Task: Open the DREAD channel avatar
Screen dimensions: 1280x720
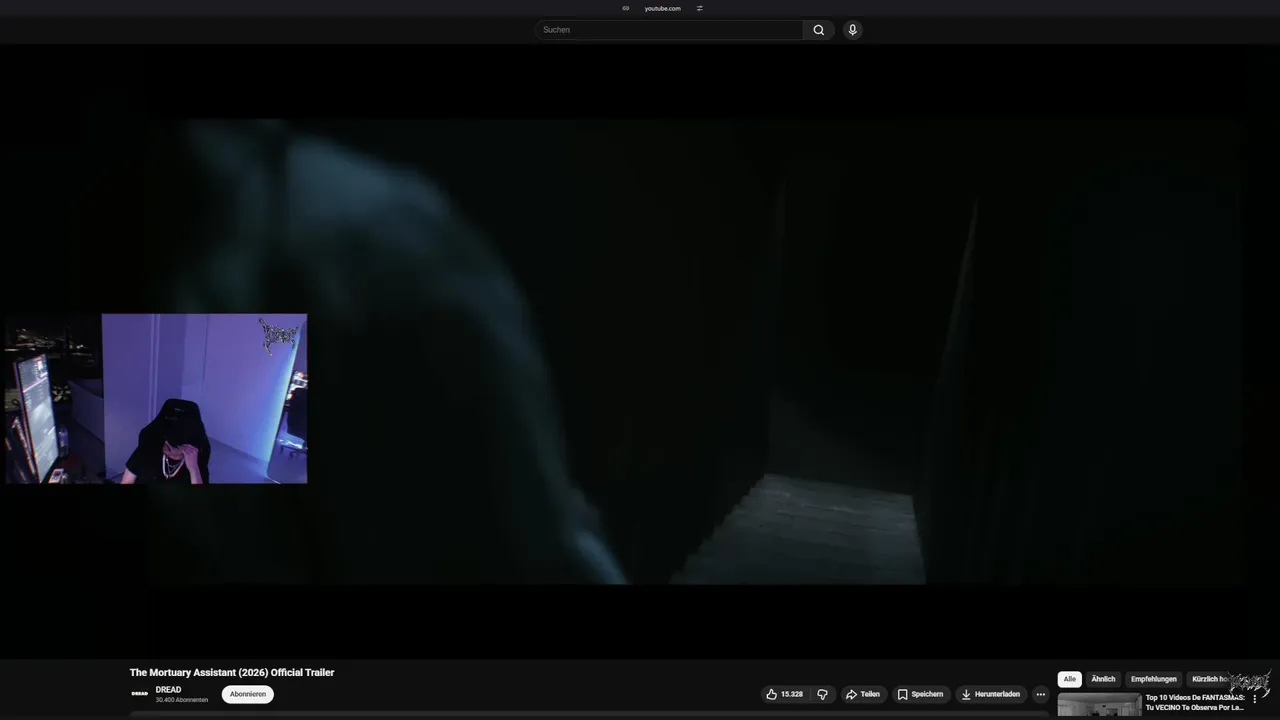Action: [140, 694]
